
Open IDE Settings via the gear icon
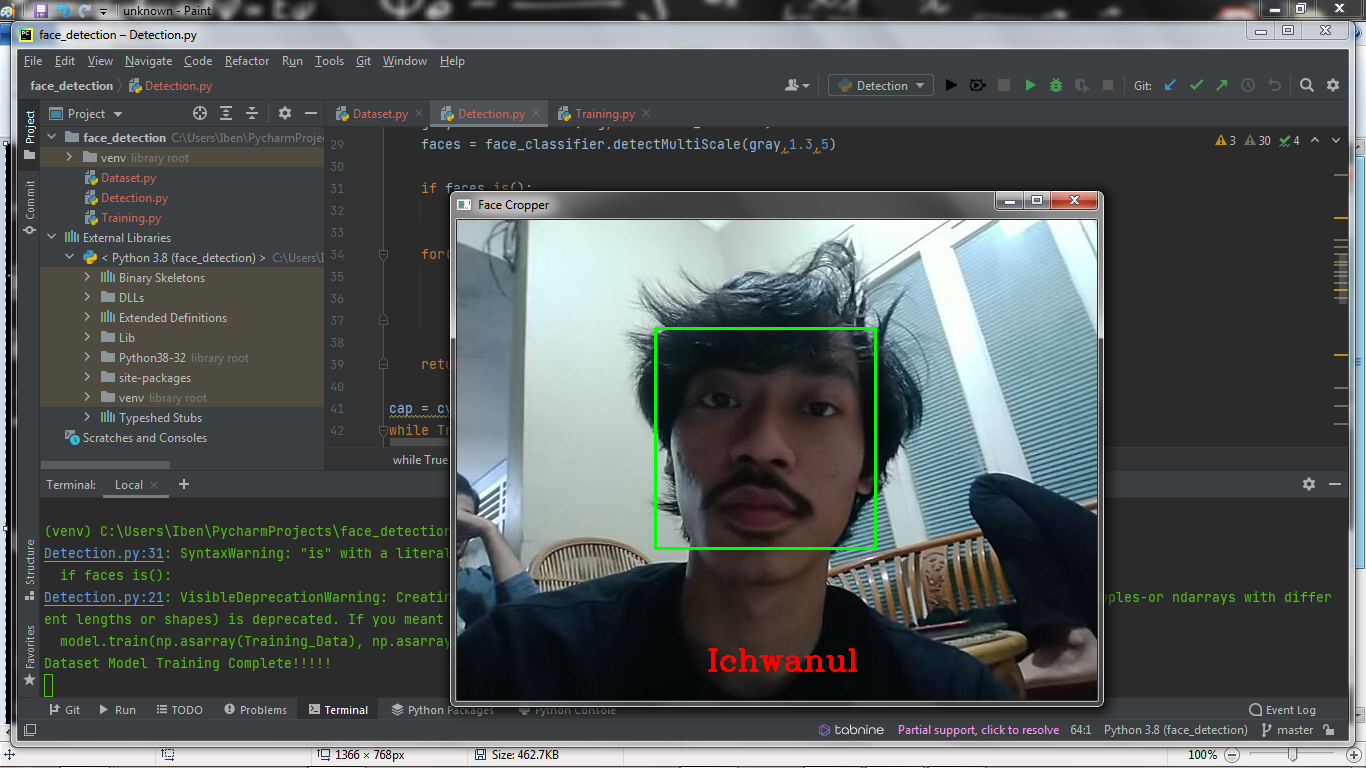pos(1333,85)
